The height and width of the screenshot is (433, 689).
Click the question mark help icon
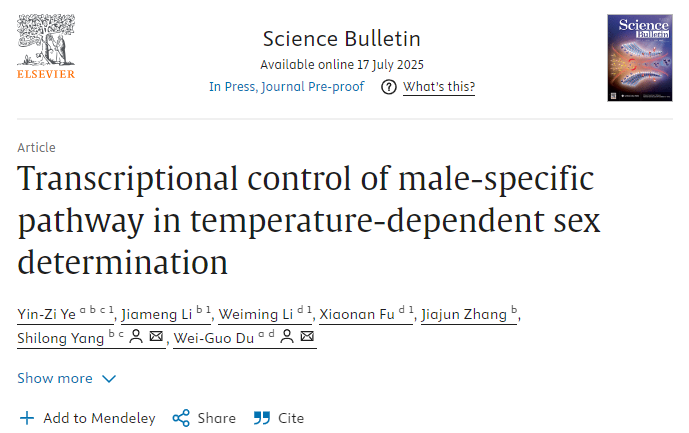point(389,87)
